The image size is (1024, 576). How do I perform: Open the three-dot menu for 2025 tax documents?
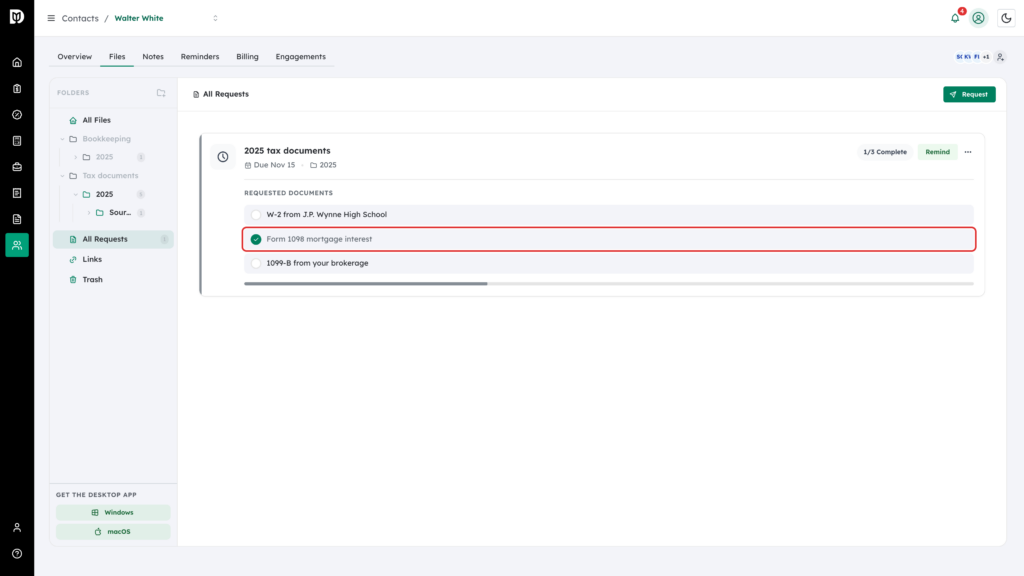click(x=968, y=152)
